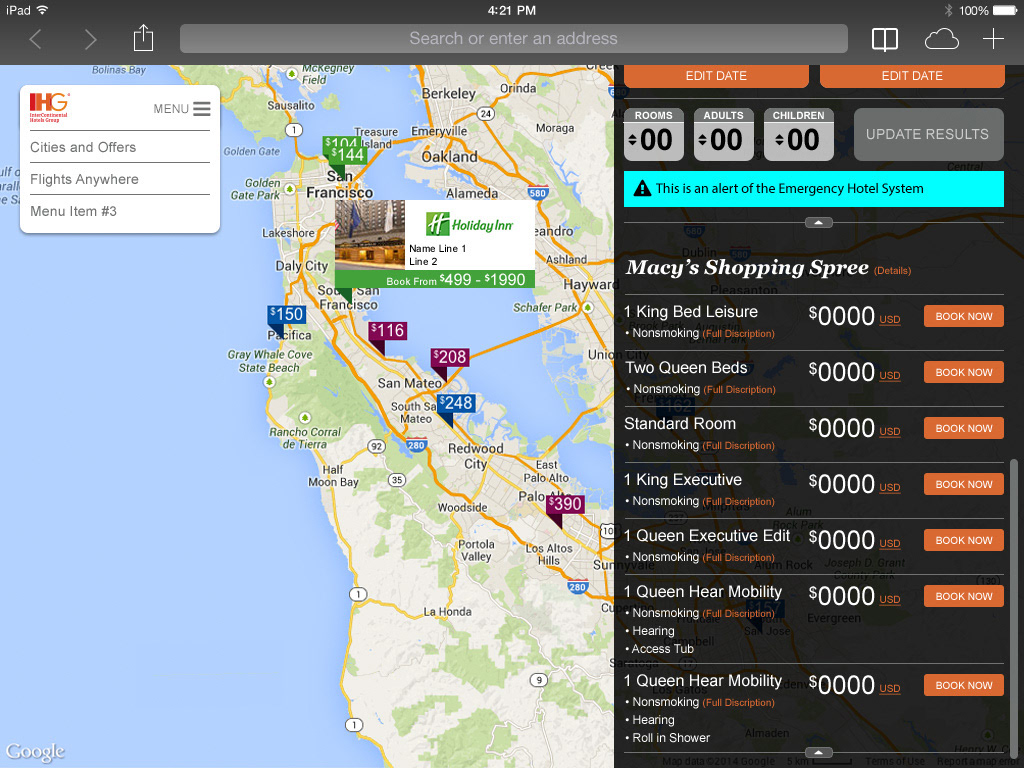Click the Access Tub feature text

(663, 648)
